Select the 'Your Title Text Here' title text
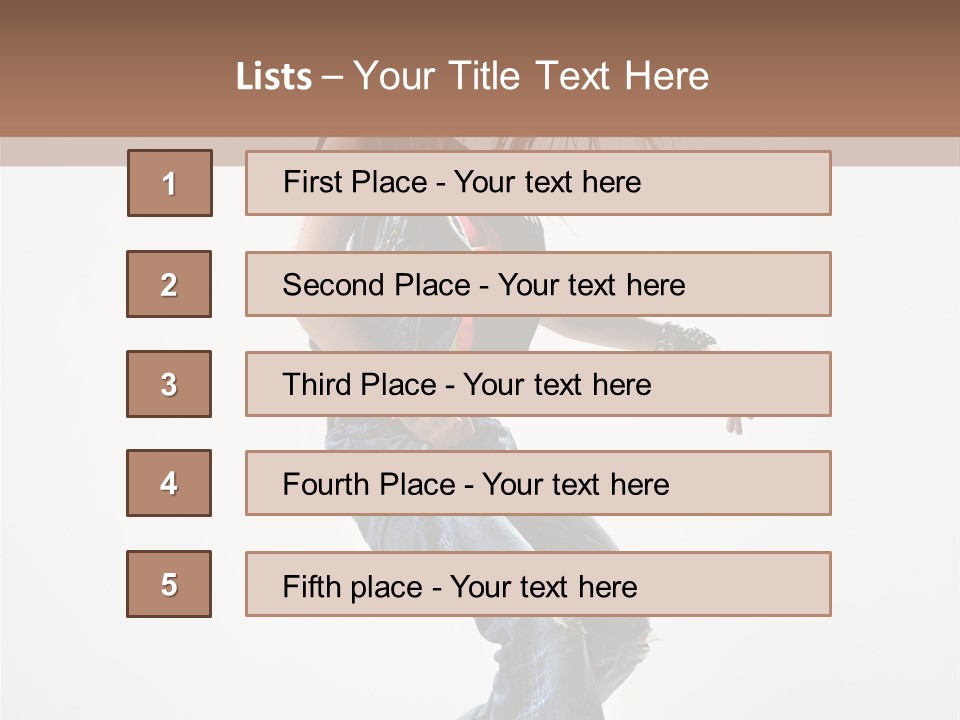Viewport: 960px width, 720px height. click(x=530, y=76)
